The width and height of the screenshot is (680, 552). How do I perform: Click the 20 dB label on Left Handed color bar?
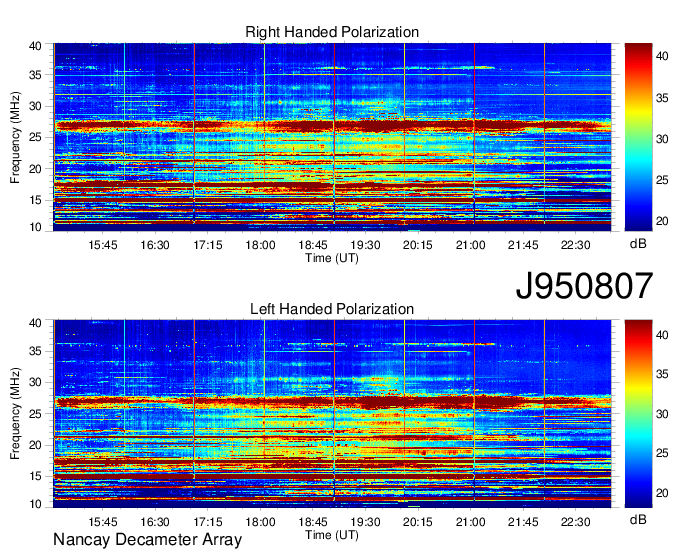[662, 493]
